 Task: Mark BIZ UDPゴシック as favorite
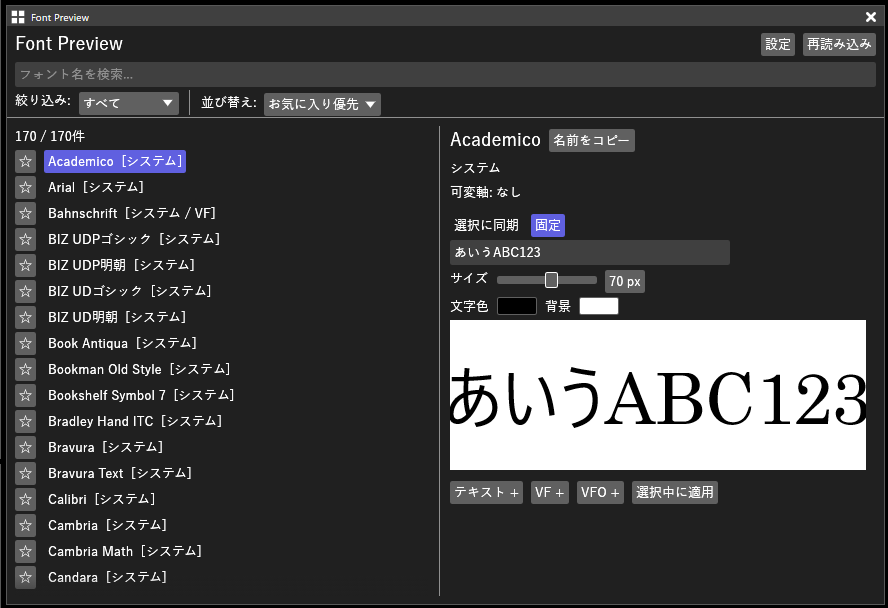[x=25, y=239]
